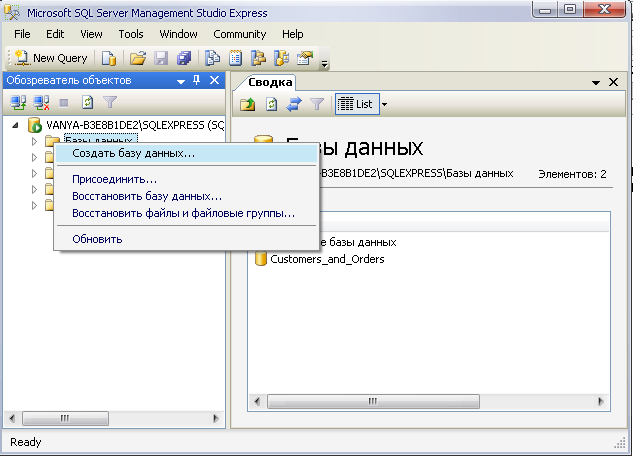Open the View menu

[91, 34]
